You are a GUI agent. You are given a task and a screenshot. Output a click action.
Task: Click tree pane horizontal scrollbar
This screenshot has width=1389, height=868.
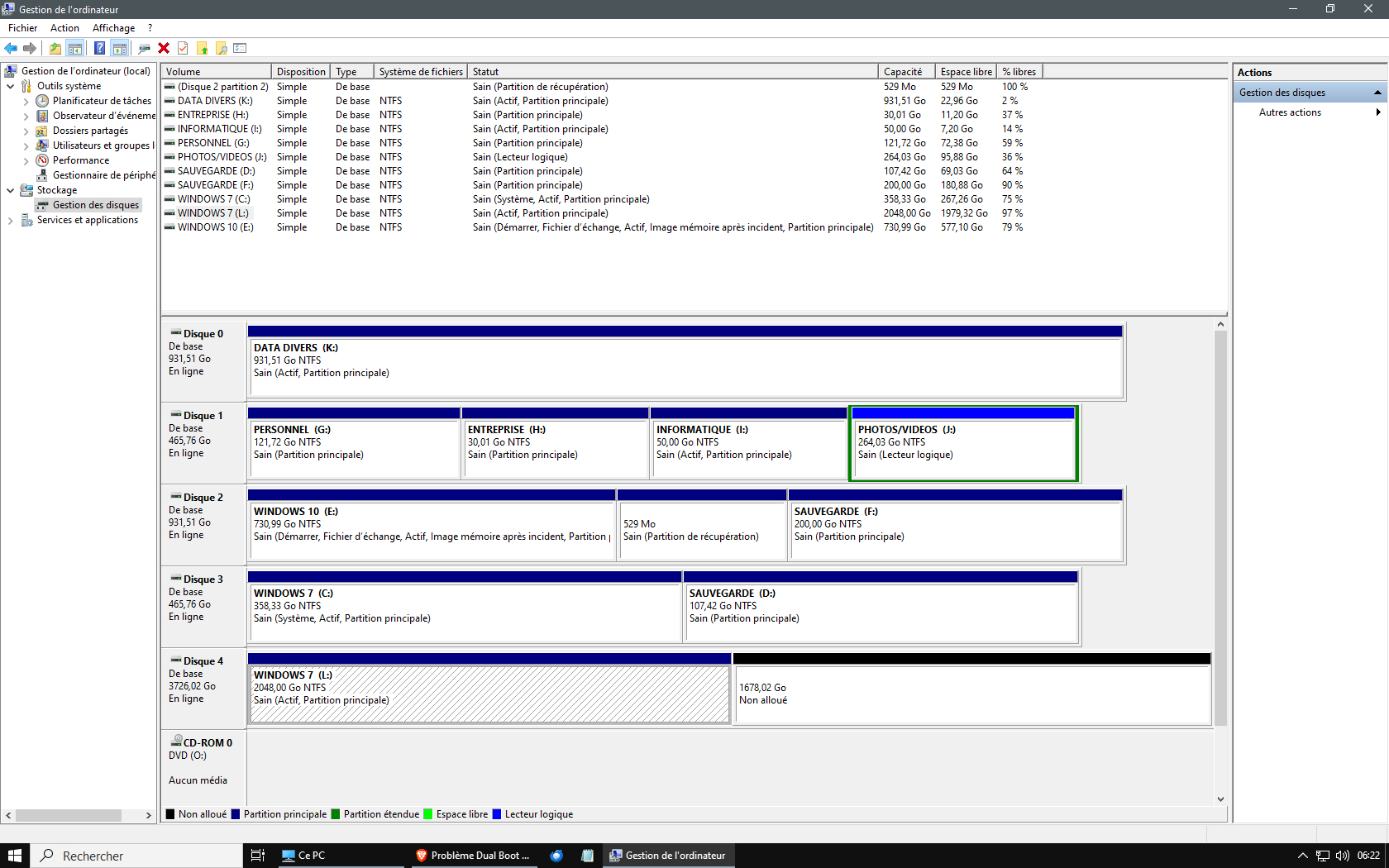pos(69,815)
